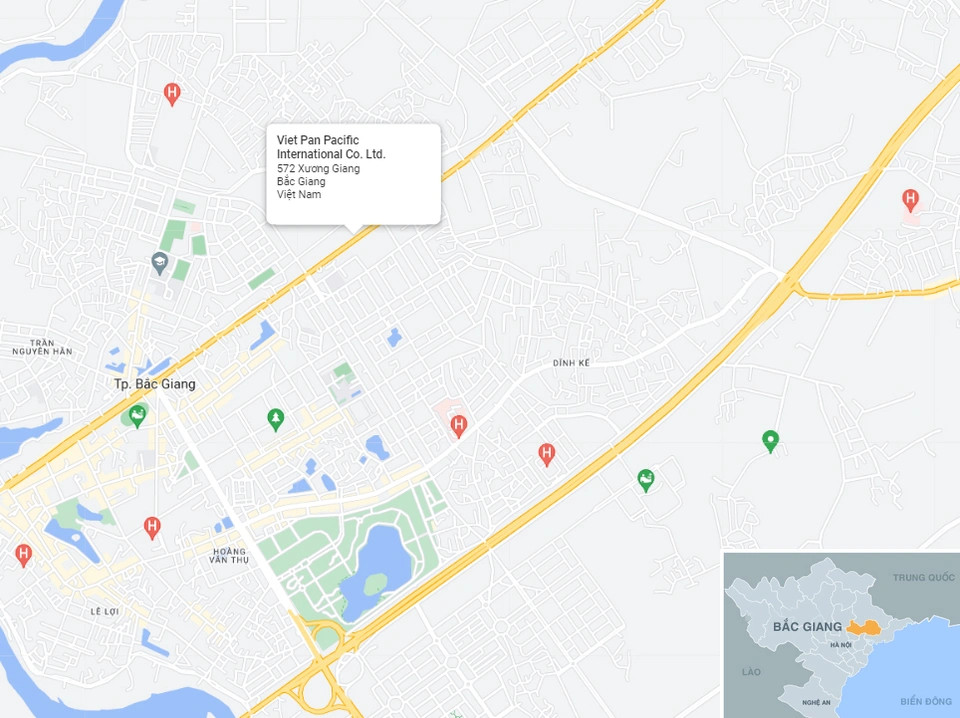Click the Tp. Bắc Giang city label

[155, 384]
